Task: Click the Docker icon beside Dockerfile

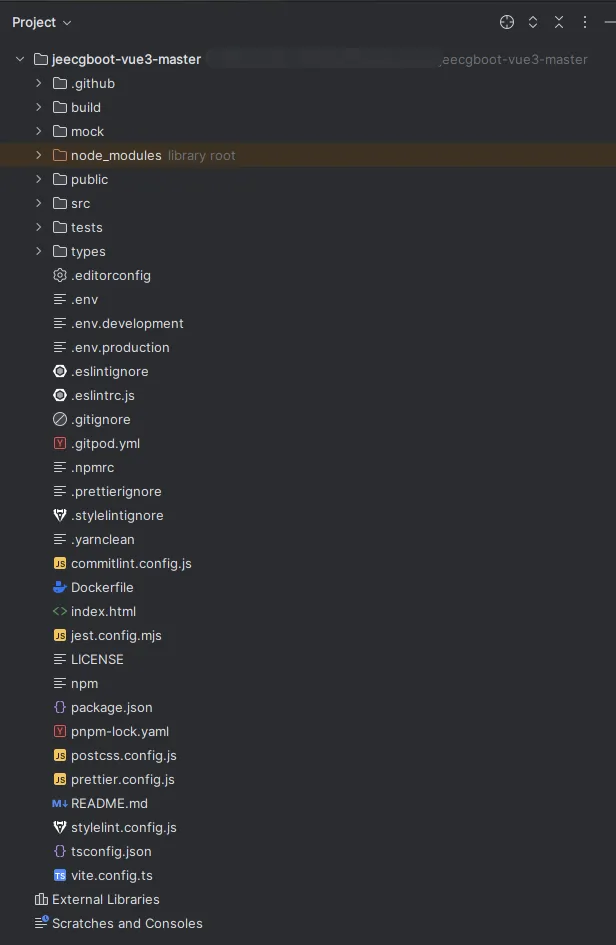Action: [x=60, y=587]
